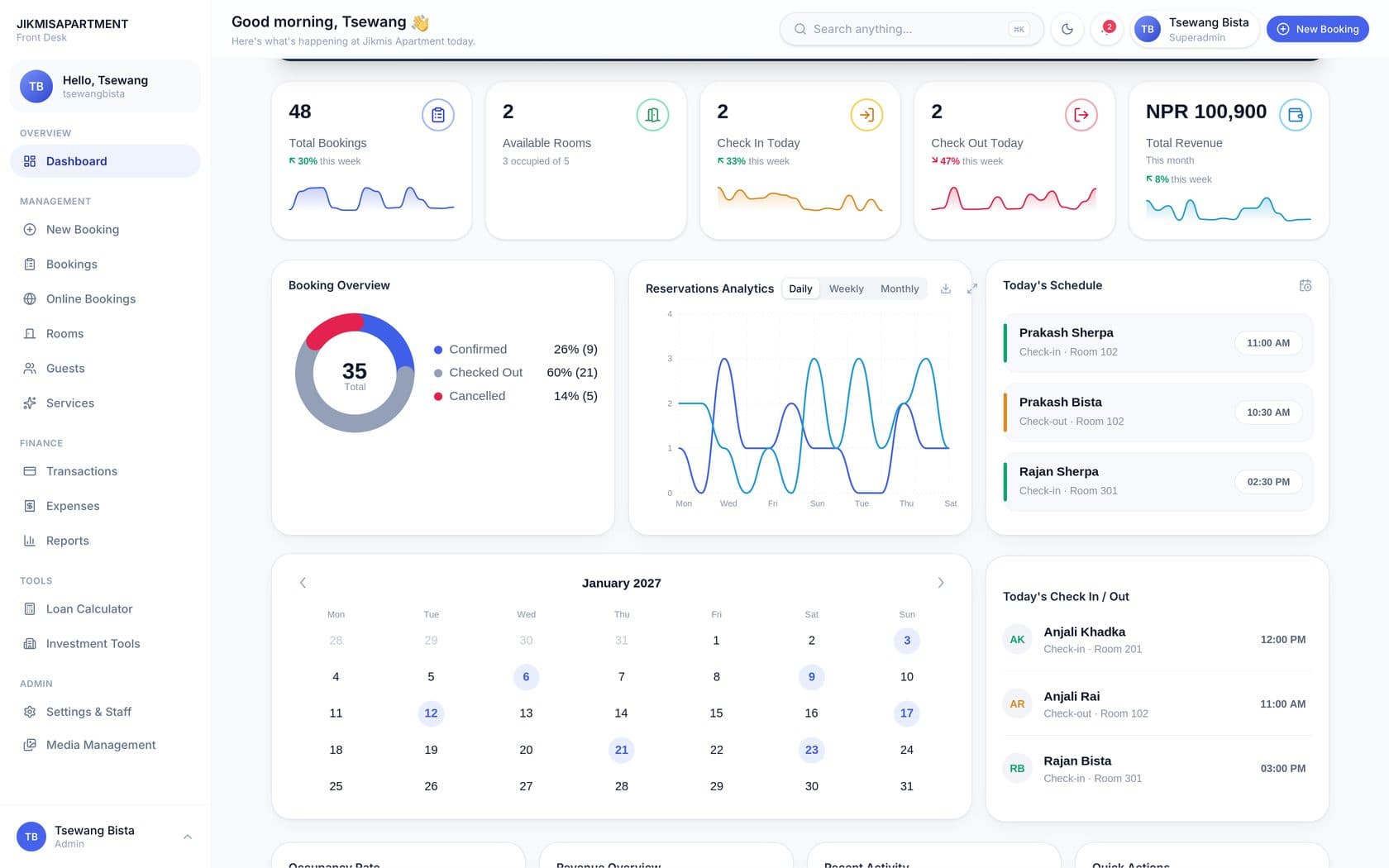
Task: Open Dashboard in the sidebar
Action: click(105, 161)
